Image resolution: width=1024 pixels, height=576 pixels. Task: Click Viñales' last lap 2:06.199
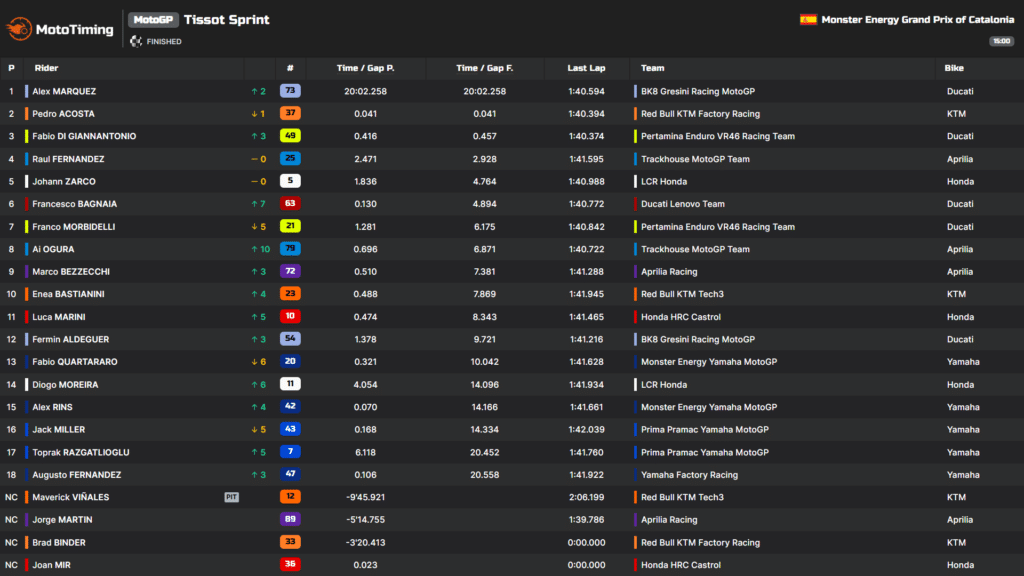pos(586,497)
